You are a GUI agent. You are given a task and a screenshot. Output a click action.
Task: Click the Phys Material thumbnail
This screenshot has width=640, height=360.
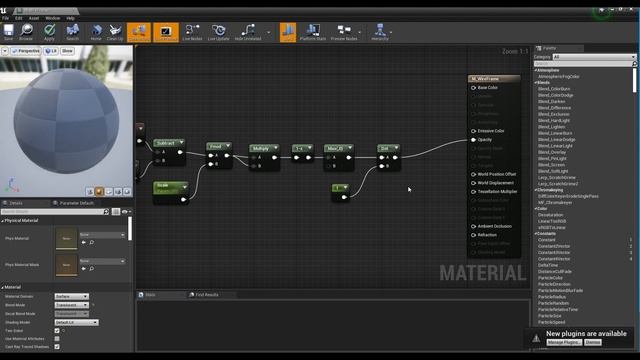(67, 238)
